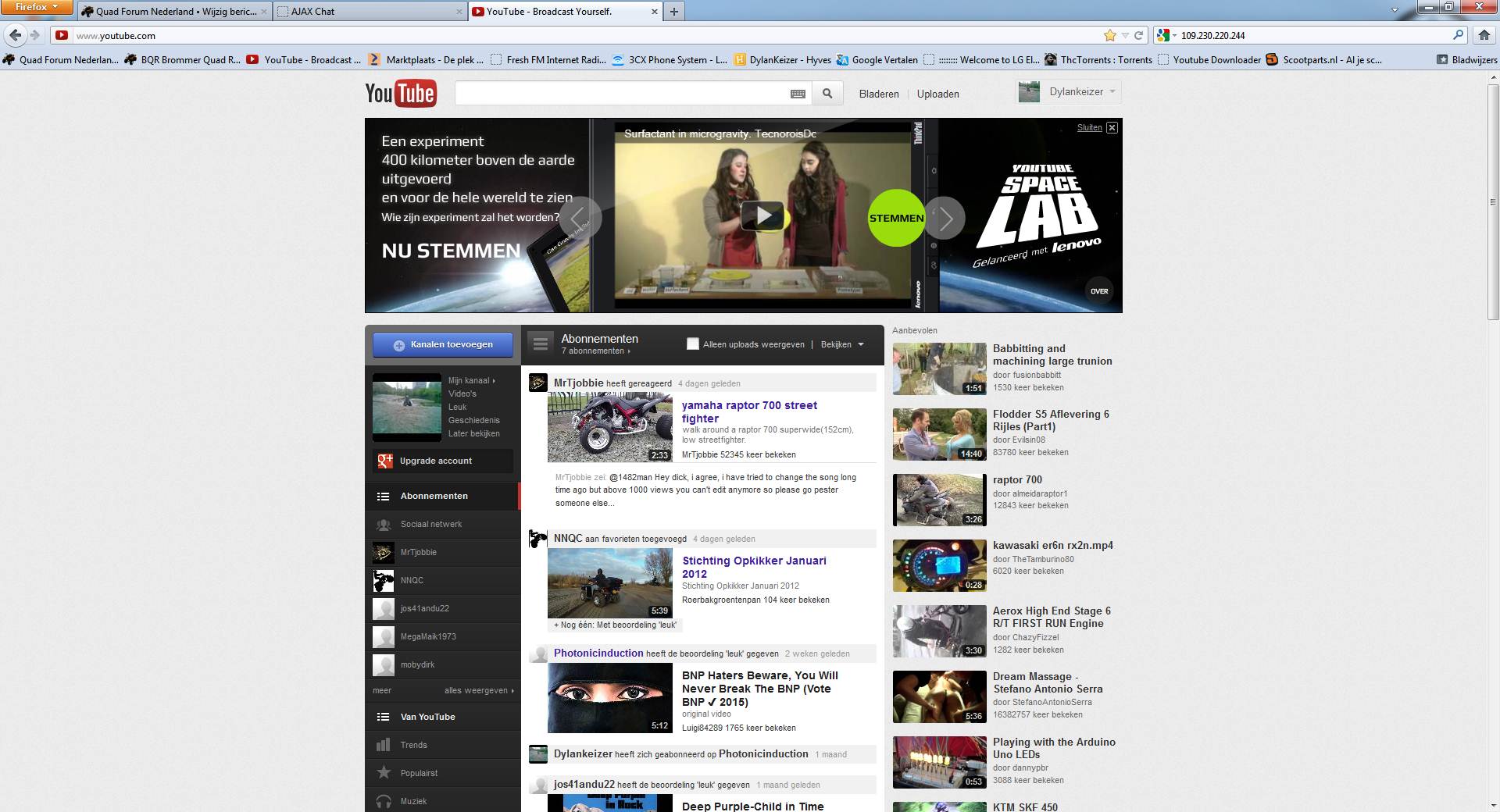This screenshot has height=812, width=1500.
Task: Click the green STEMMEN circle button
Action: 896,218
